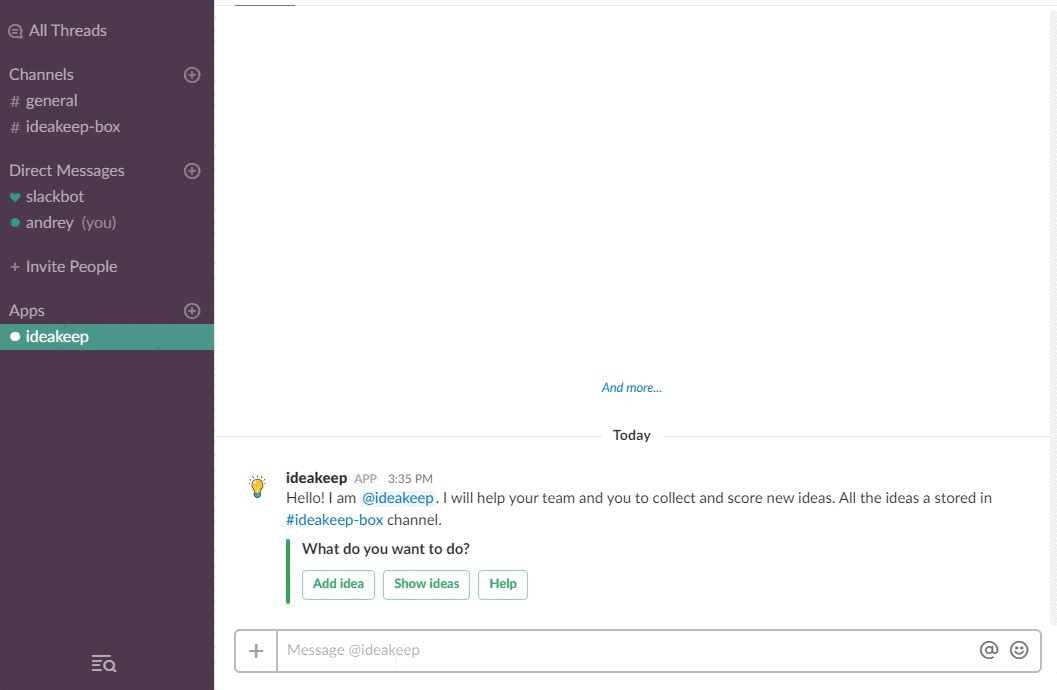Open the quick switcher icon at sidebar bottom
This screenshot has height=690, width=1057.
(104, 664)
